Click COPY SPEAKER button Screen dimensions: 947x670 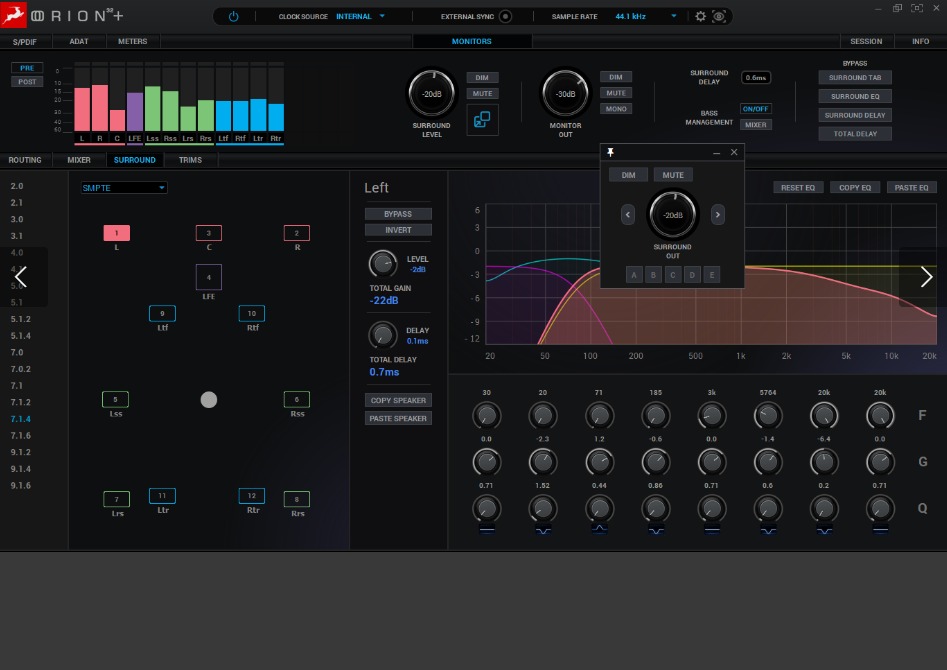398,400
